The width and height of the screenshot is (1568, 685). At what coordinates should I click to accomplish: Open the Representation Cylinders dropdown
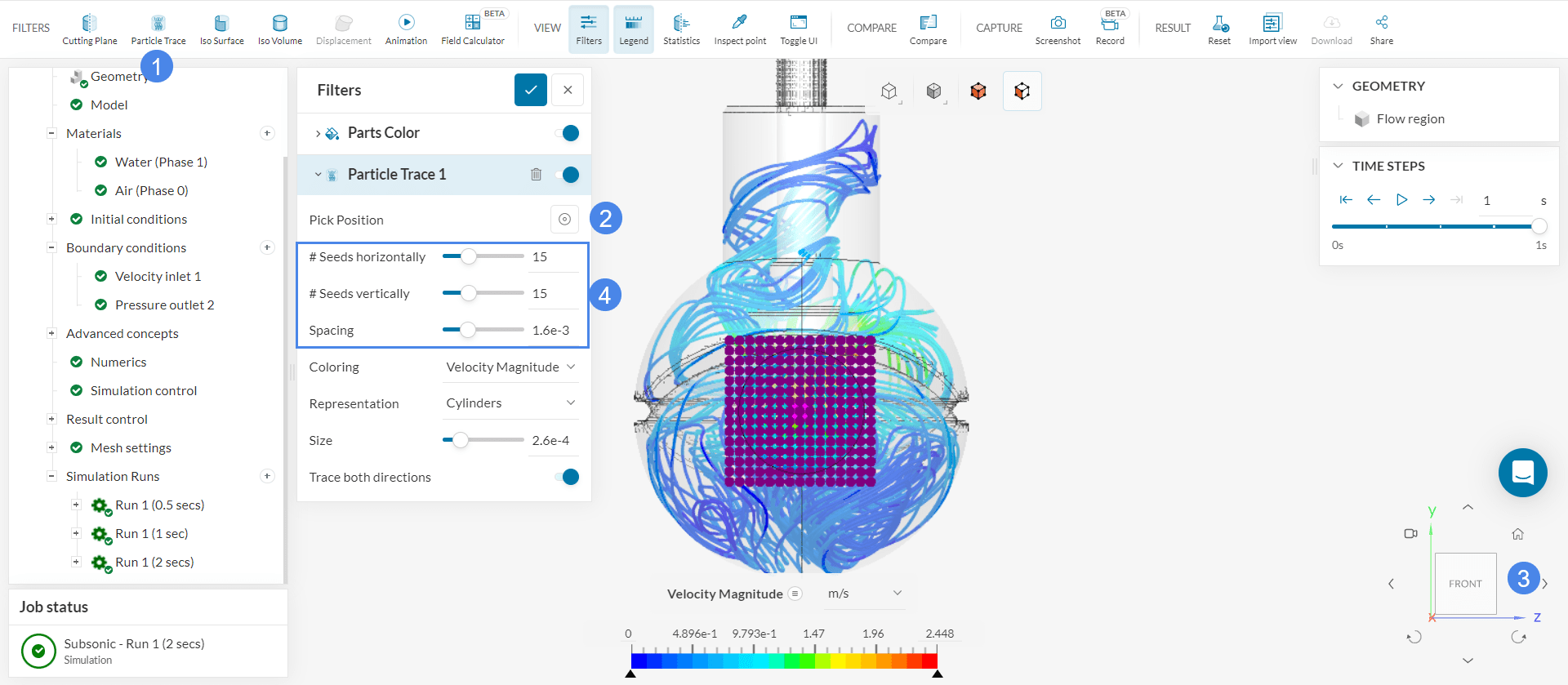510,403
